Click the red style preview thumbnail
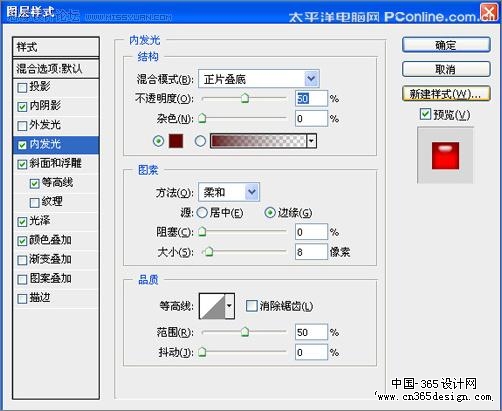The height and width of the screenshot is (411, 502). pyautogui.click(x=445, y=155)
